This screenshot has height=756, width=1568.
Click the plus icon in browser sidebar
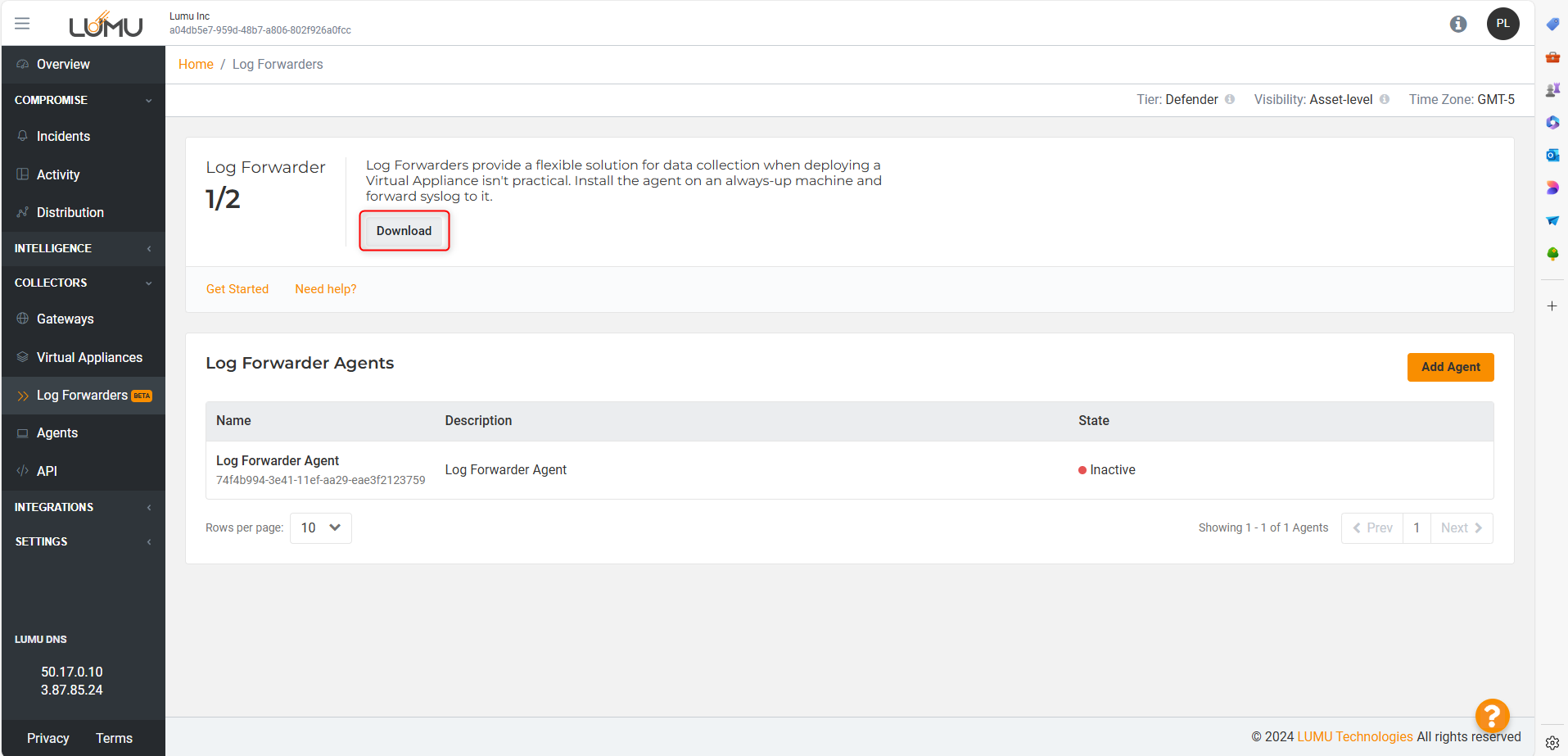(1552, 306)
